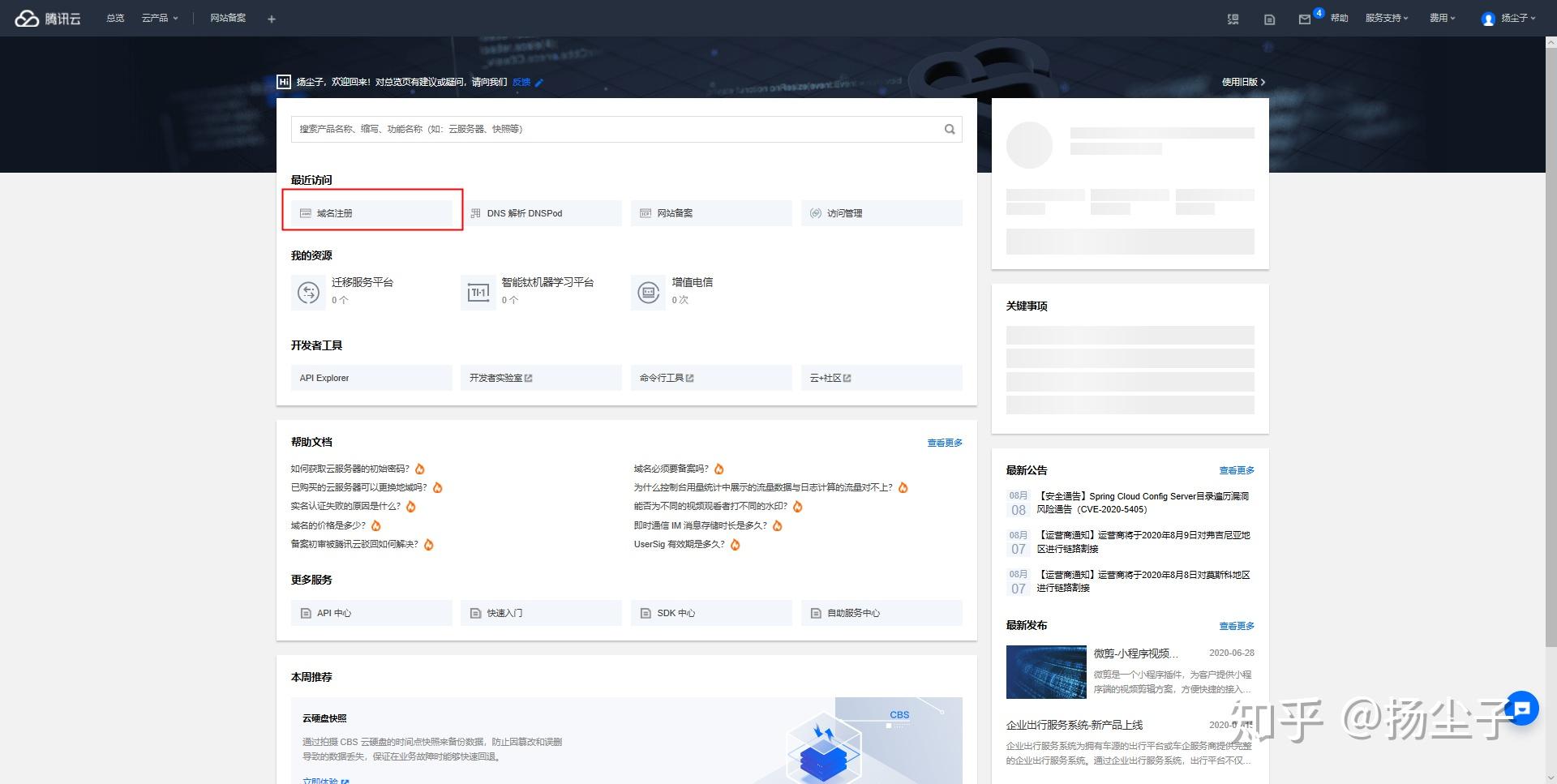The width and height of the screenshot is (1557, 784).
Task: Open the 云硬盘快照 recommendation card
Action: tap(627, 740)
